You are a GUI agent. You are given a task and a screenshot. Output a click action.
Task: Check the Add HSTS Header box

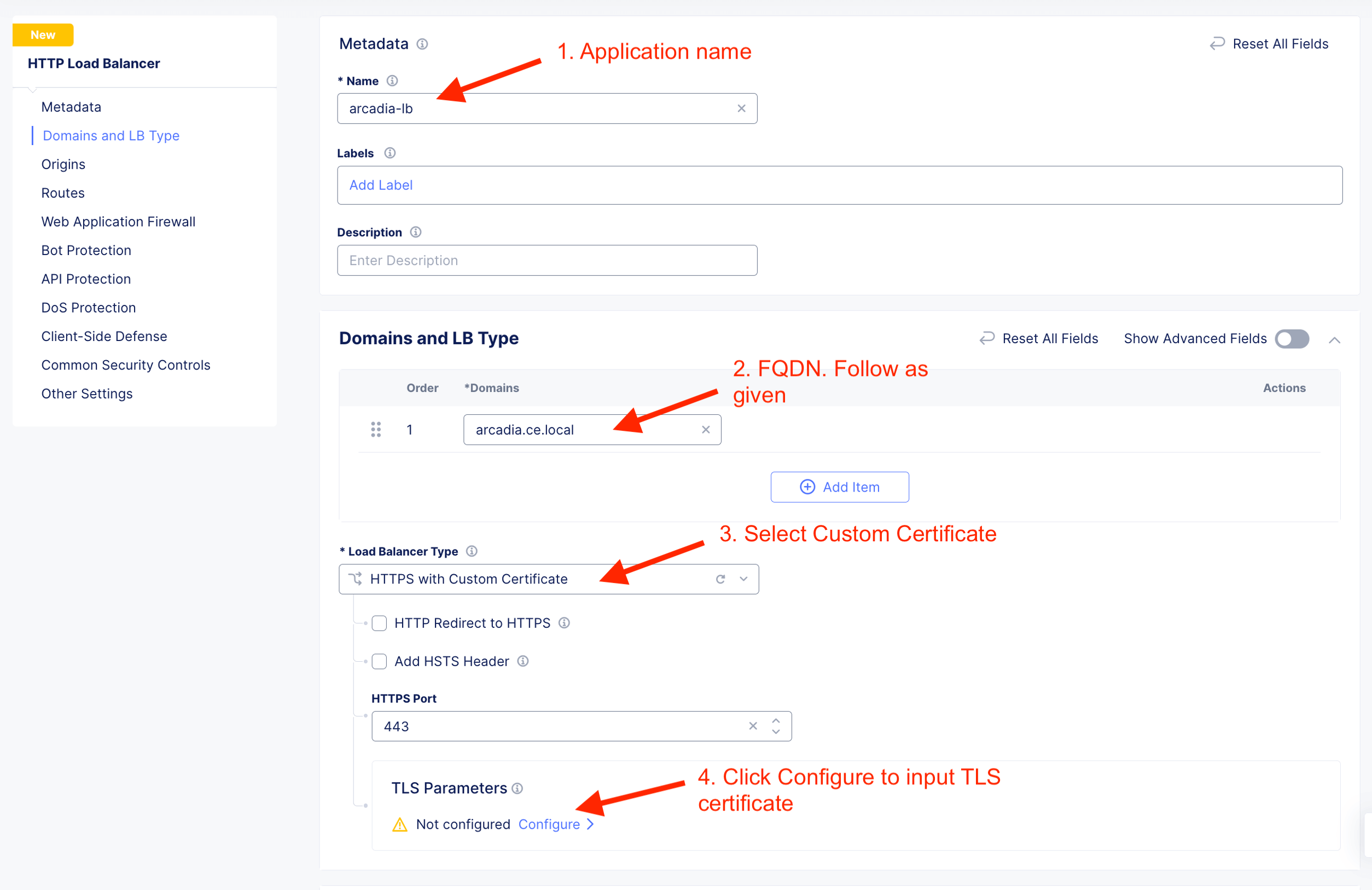tap(379, 662)
